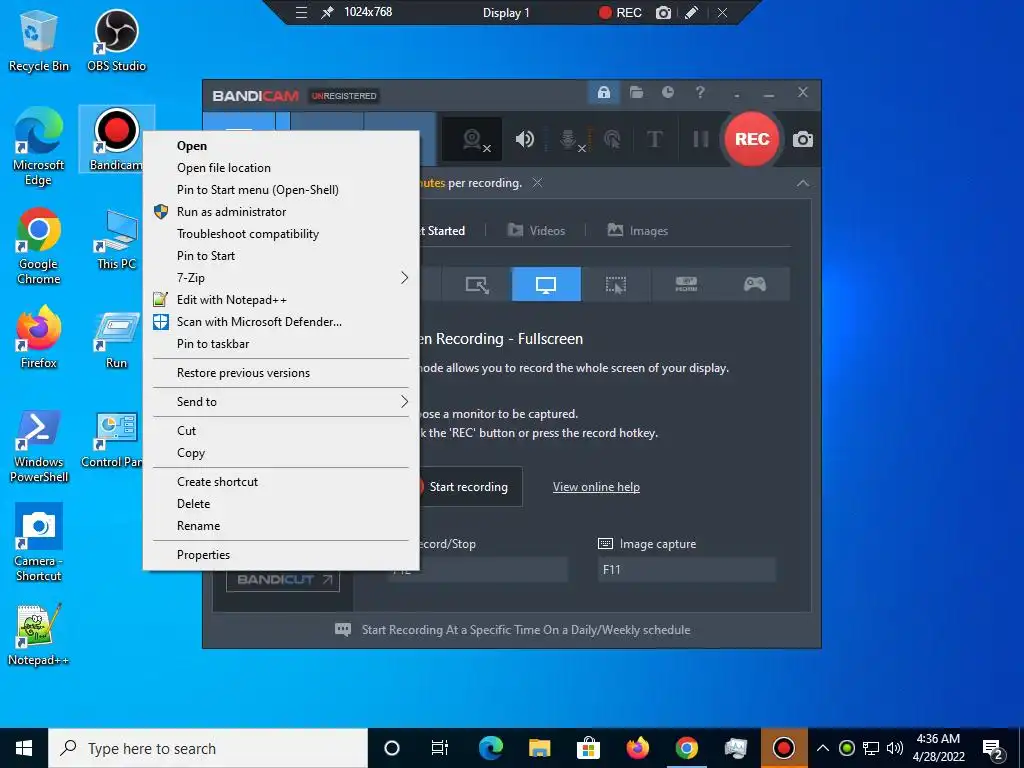Open Microsoft Store from the taskbar
1024x768 pixels.
tap(588, 748)
